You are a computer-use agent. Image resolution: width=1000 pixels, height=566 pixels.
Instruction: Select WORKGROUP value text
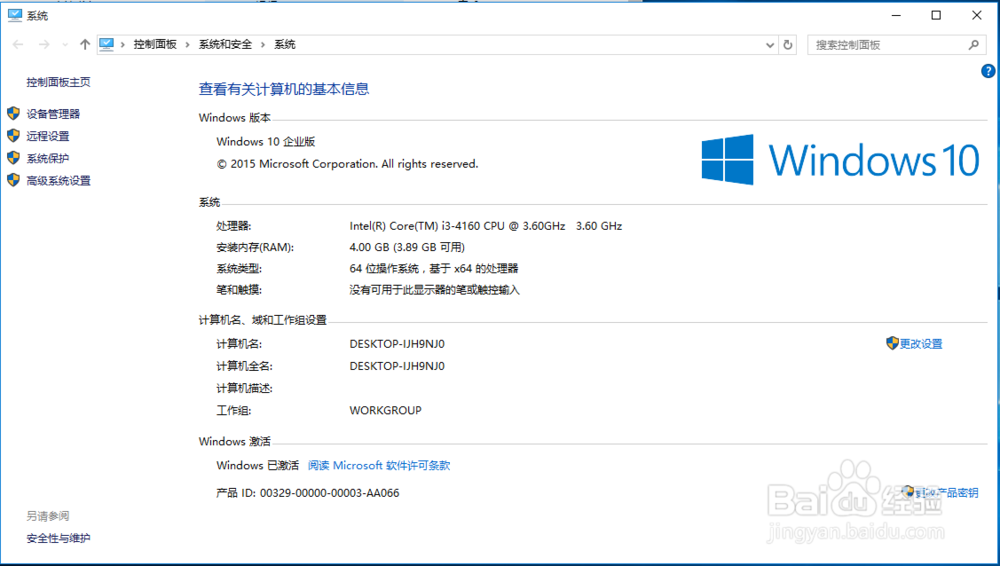385,410
